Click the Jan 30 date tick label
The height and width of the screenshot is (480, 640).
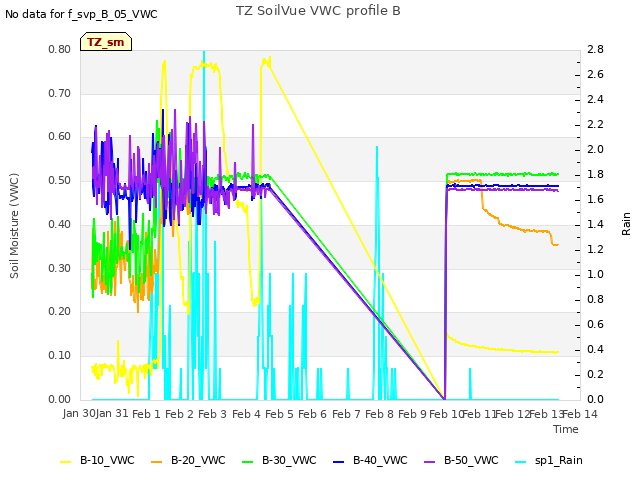(79, 414)
